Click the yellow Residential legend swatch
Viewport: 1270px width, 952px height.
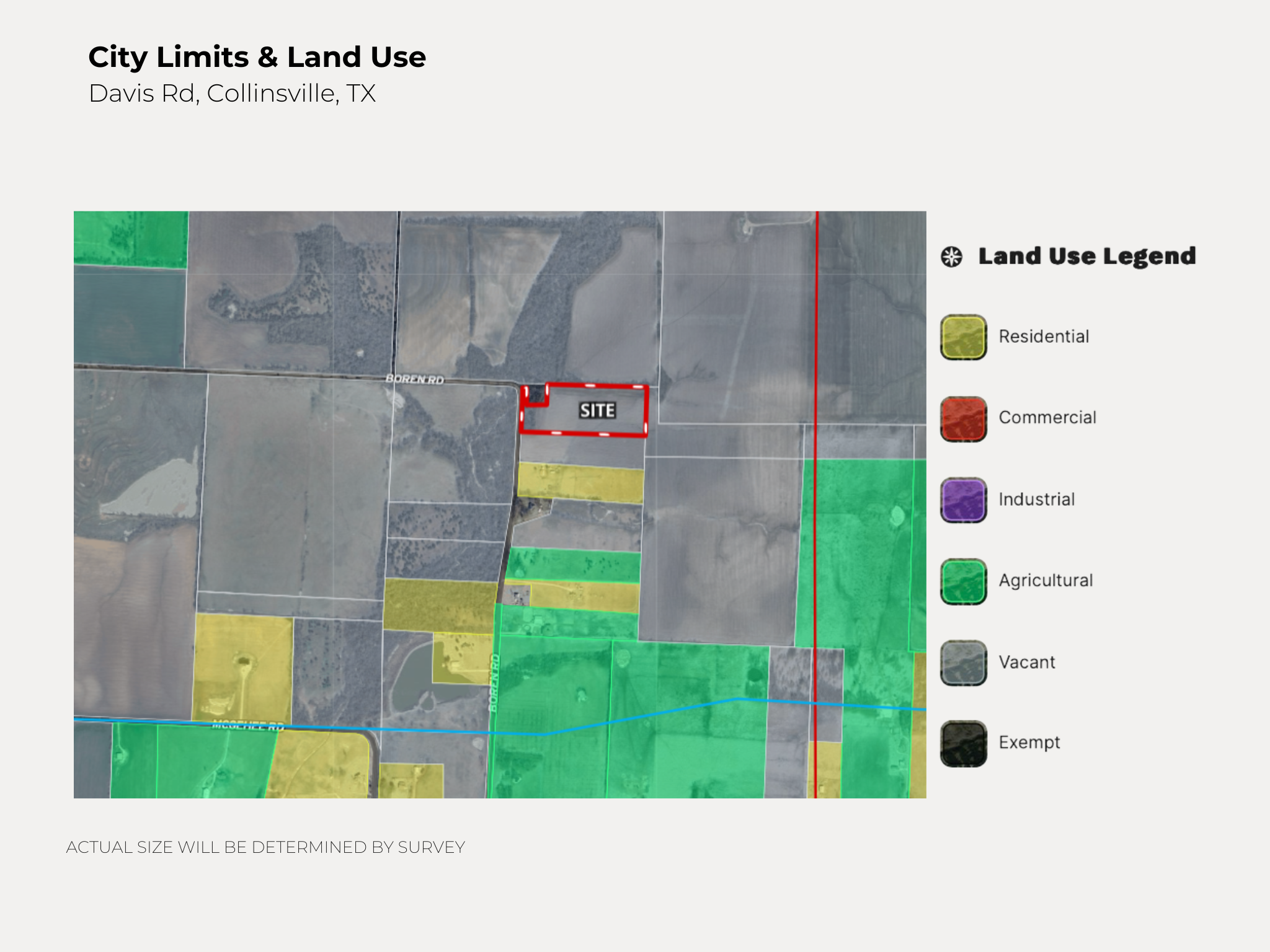tap(963, 337)
